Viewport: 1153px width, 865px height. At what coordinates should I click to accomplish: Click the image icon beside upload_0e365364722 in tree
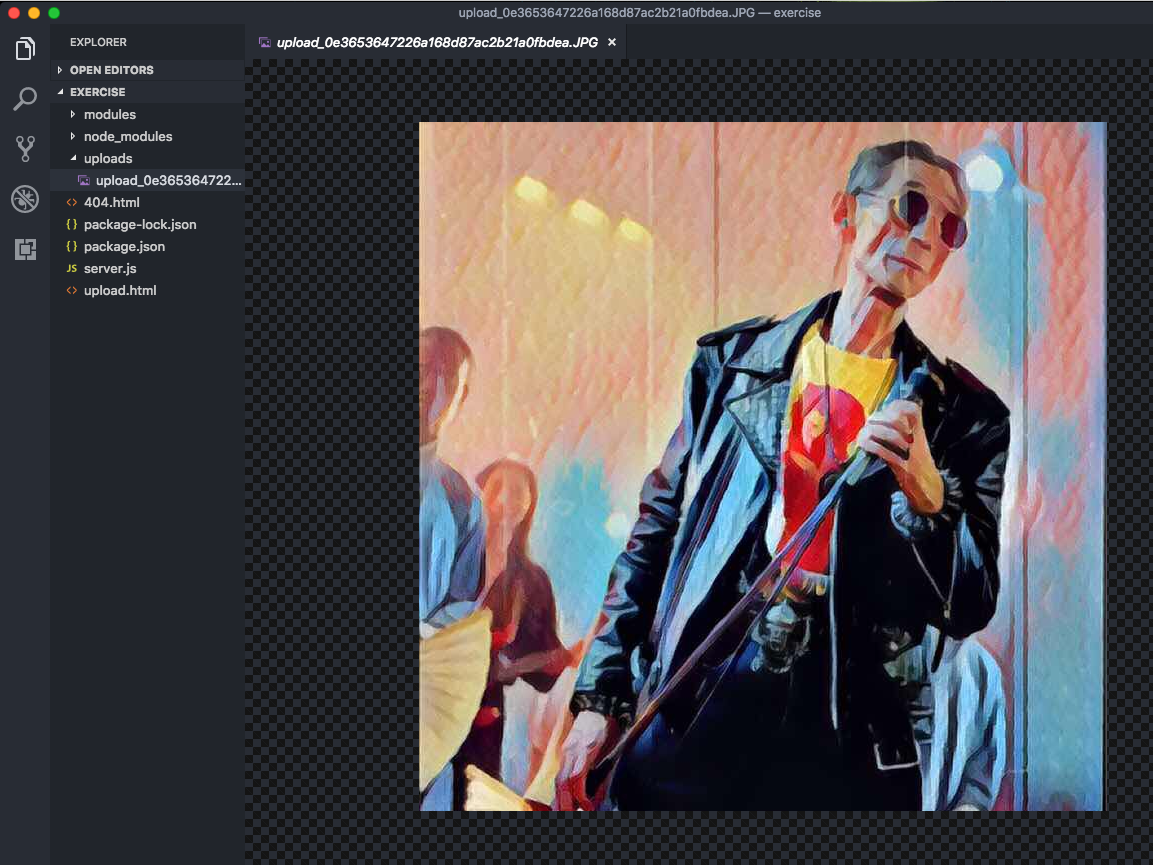pos(84,180)
